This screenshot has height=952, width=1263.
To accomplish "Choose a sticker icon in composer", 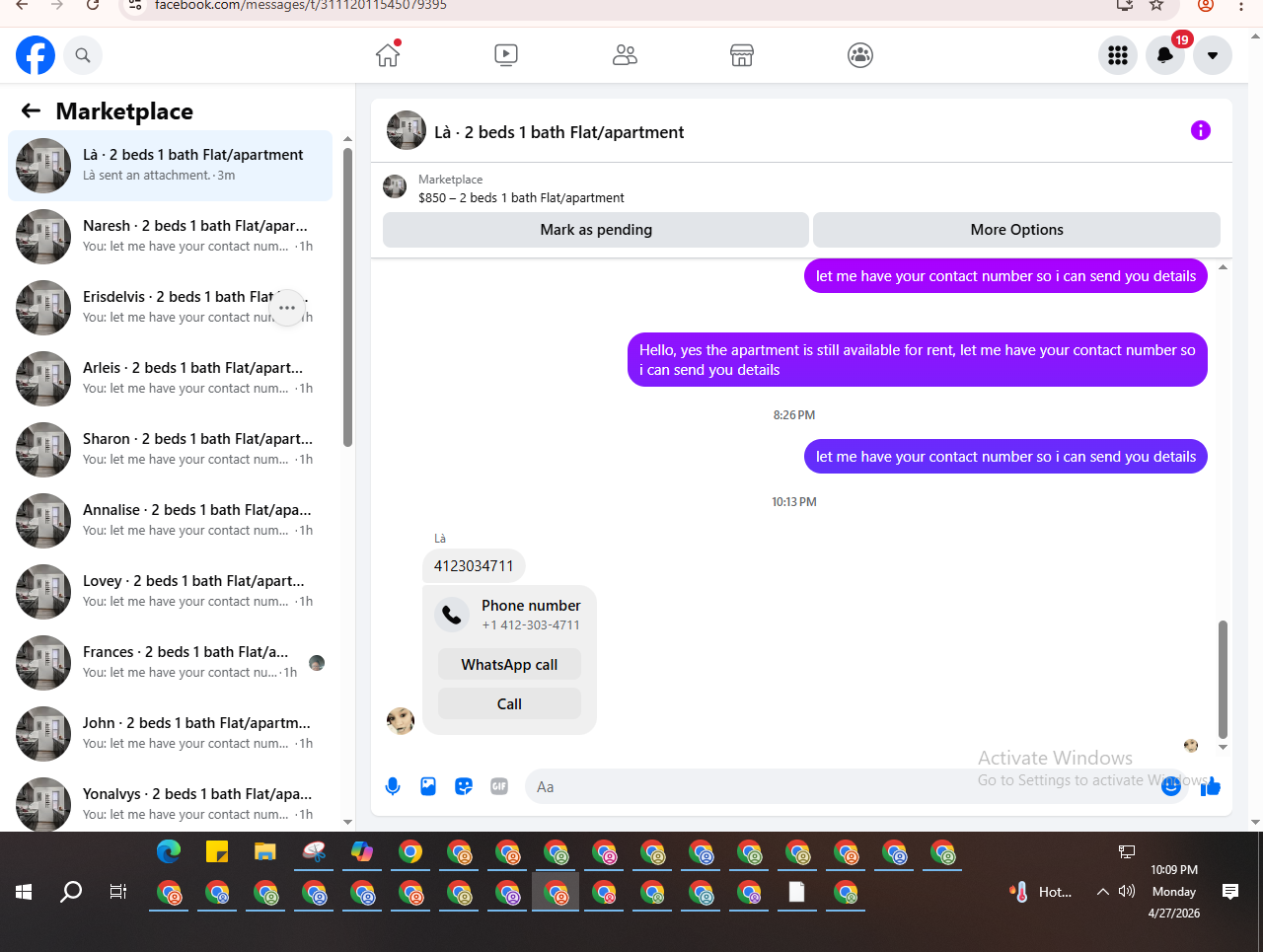I will coord(464,786).
